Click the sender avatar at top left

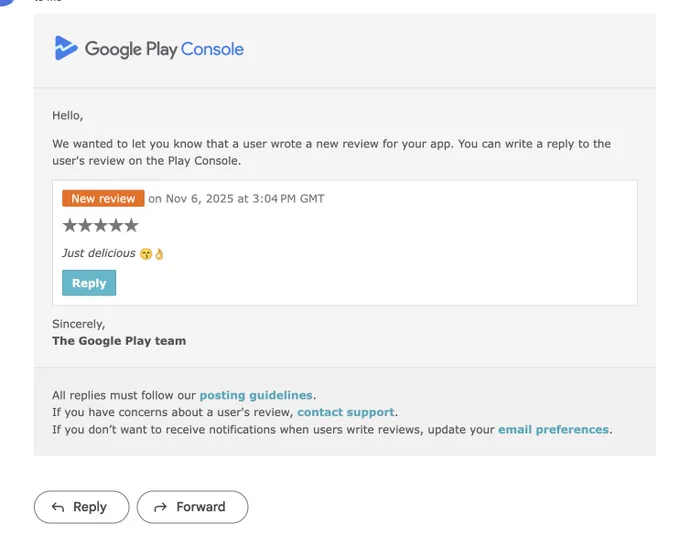pos(7,2)
